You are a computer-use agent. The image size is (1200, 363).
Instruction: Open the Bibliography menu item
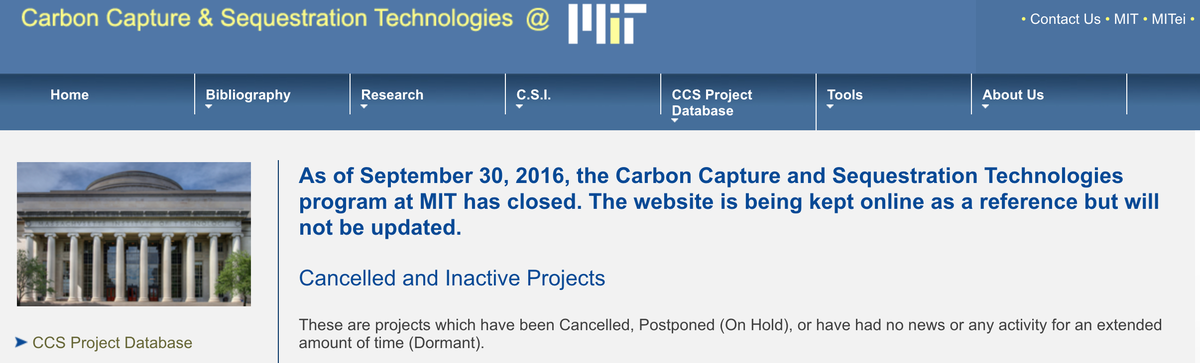(248, 95)
